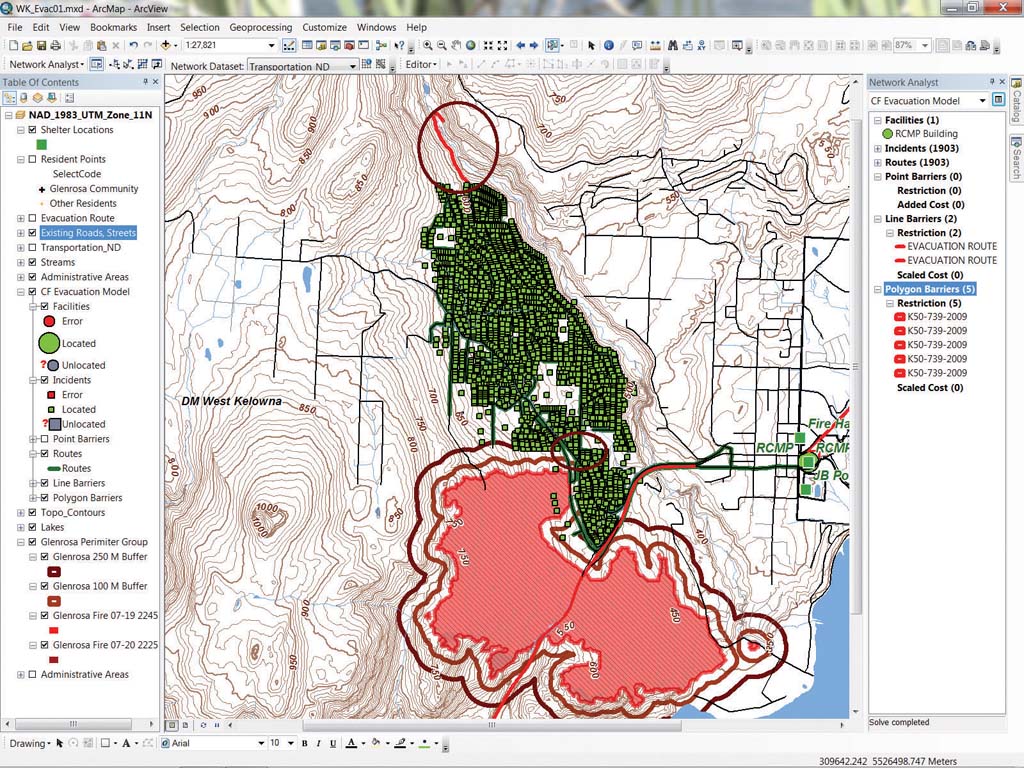
Task: Select the Zoom In tool
Action: [428, 46]
